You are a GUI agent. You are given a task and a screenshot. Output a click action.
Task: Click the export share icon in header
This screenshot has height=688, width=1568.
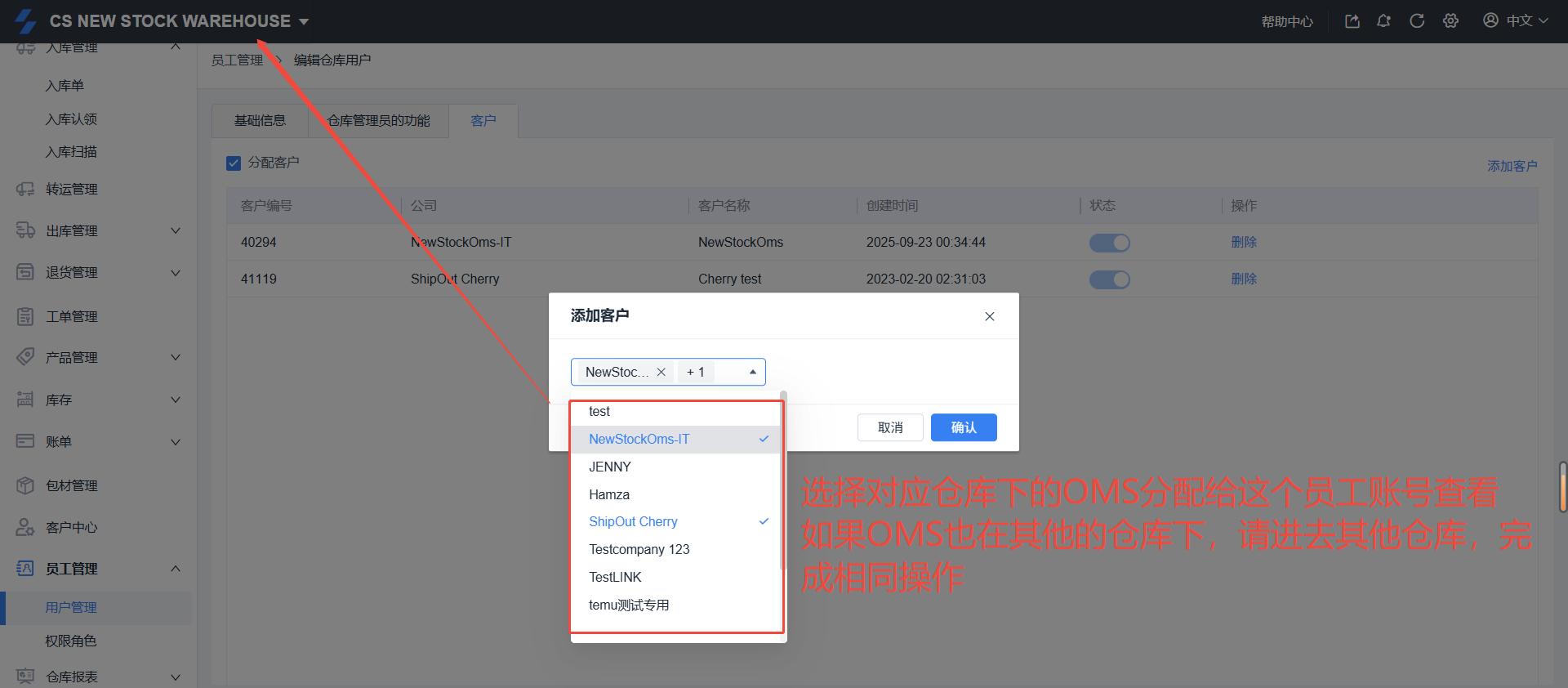tap(1352, 21)
